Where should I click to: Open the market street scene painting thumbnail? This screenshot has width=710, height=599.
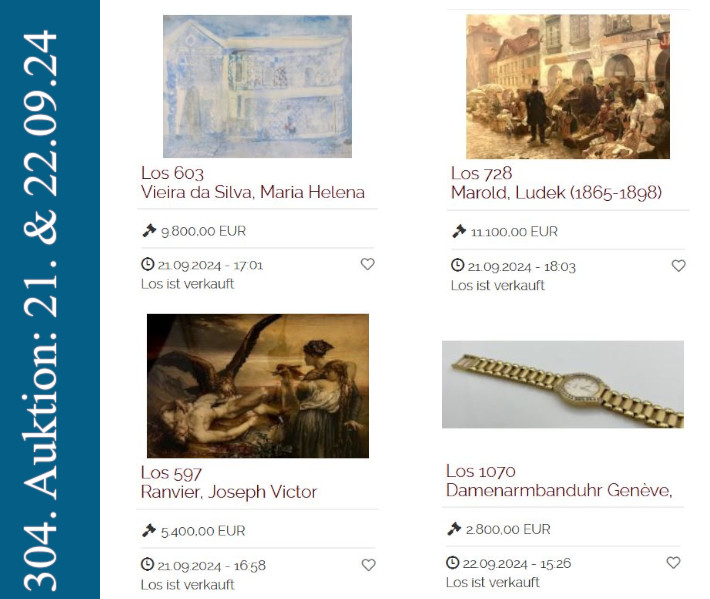568,86
